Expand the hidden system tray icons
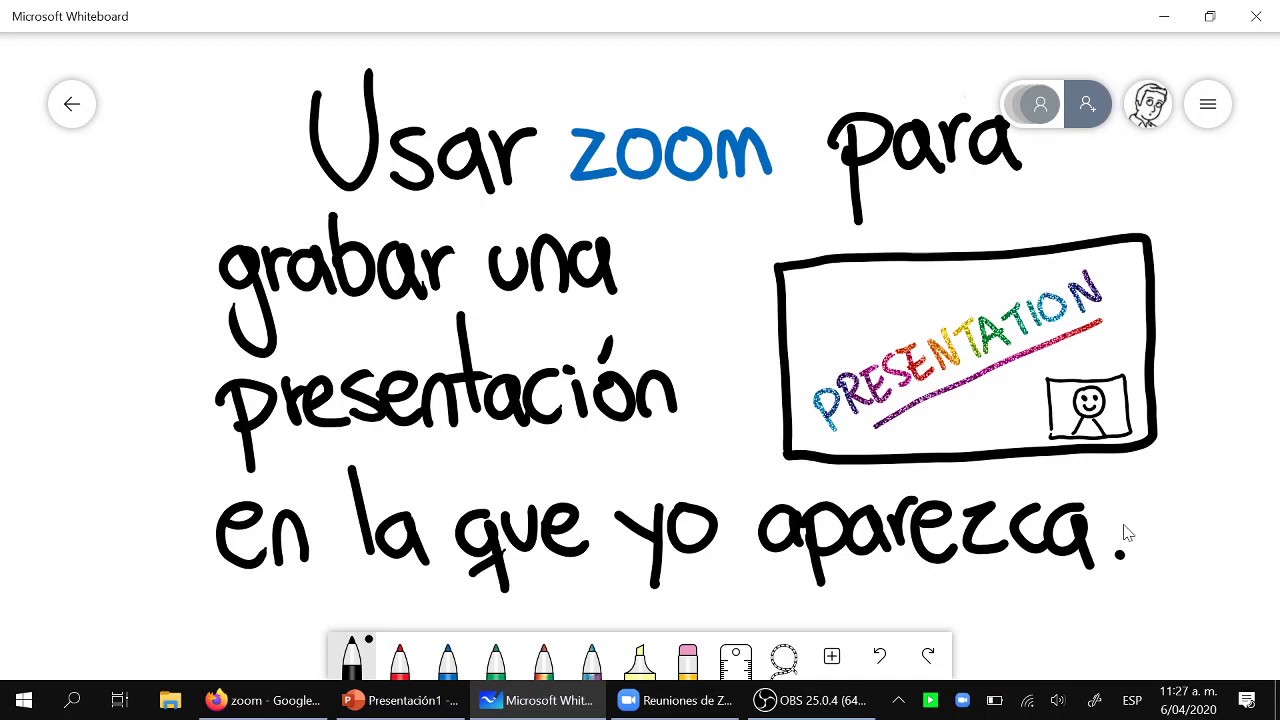 tap(898, 700)
